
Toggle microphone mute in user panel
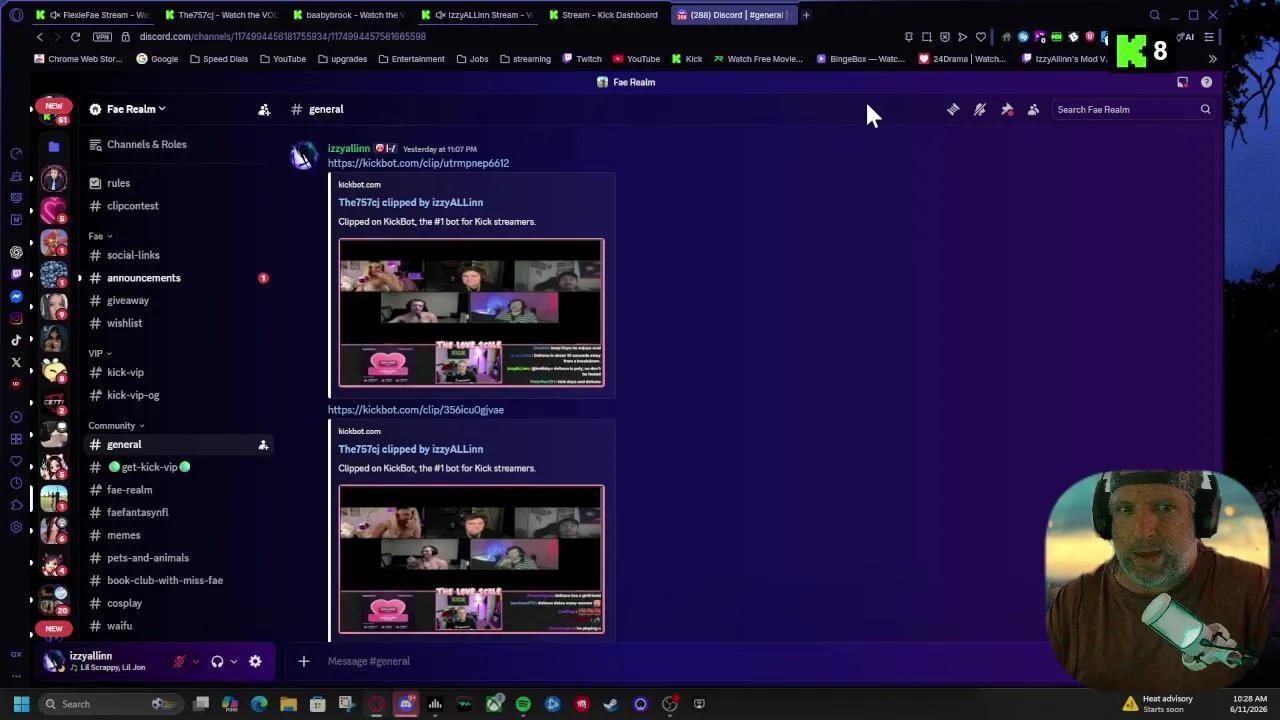[179, 661]
